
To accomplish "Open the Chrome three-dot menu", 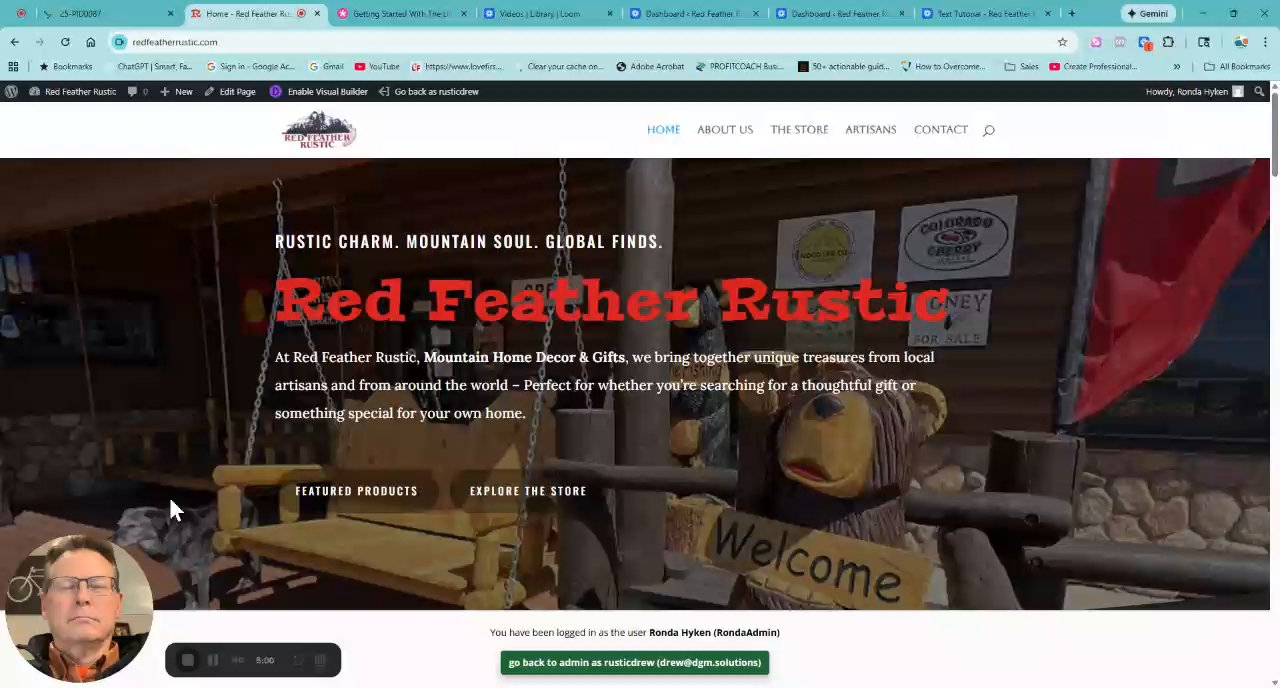I will [x=1265, y=42].
